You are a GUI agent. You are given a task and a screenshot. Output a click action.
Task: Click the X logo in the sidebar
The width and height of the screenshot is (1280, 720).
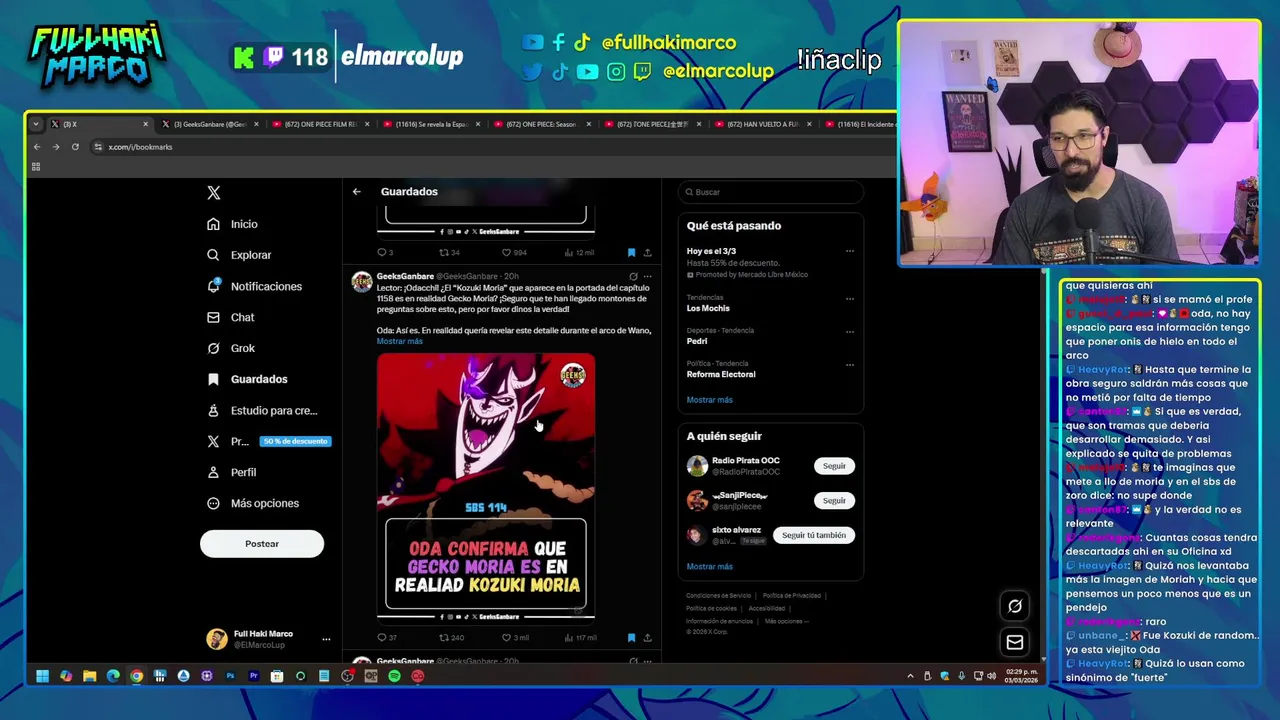(213, 193)
